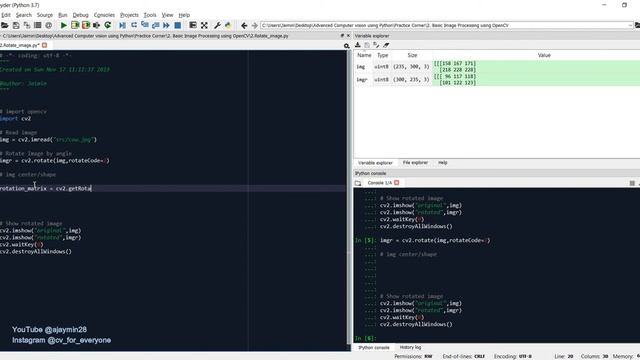Run current cell toolbar icon

[x=75, y=25]
